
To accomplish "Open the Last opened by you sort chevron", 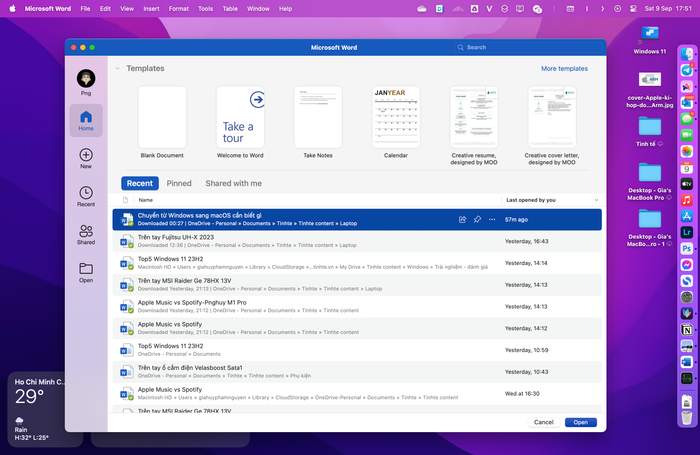I will click(x=596, y=200).
